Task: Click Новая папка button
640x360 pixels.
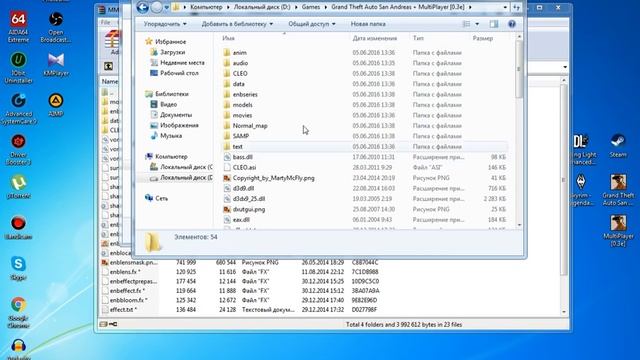Action: pos(368,24)
